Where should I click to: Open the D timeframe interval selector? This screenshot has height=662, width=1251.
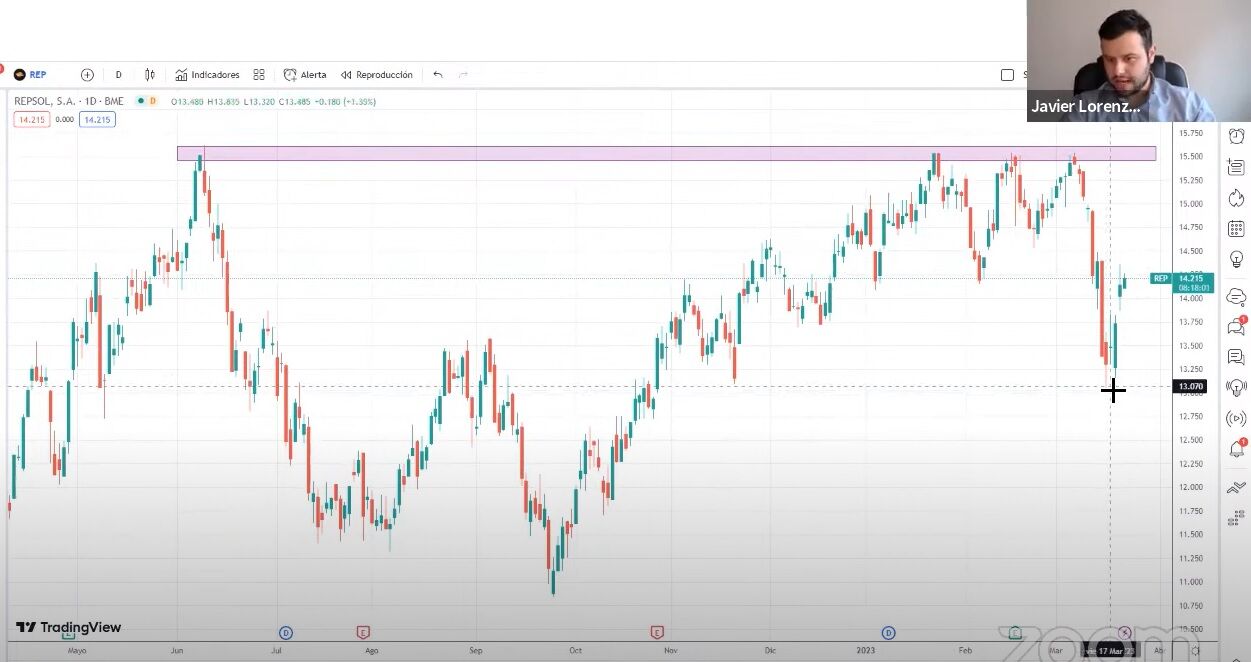(x=118, y=75)
